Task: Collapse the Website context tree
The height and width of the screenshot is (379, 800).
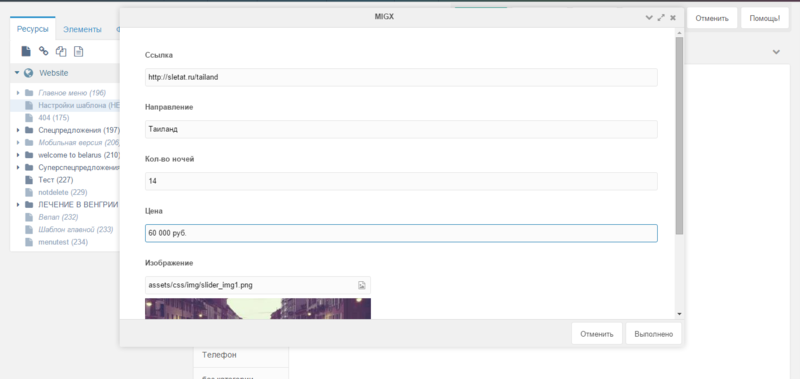Action: [x=17, y=73]
